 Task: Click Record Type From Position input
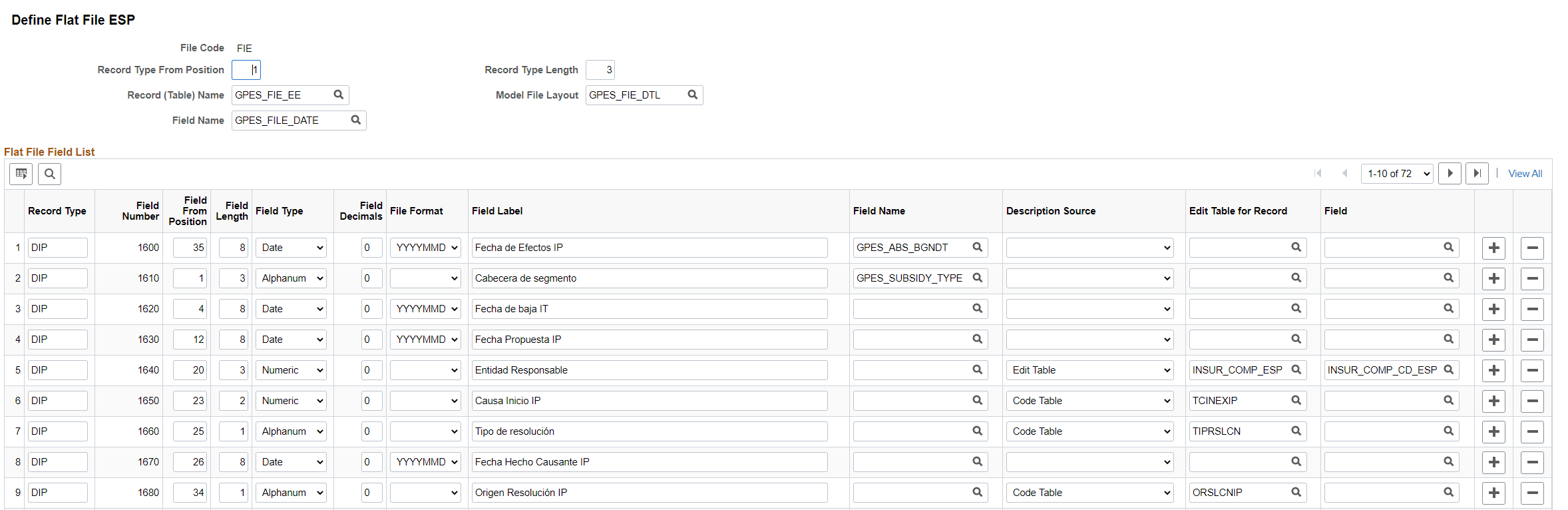pyautogui.click(x=246, y=70)
